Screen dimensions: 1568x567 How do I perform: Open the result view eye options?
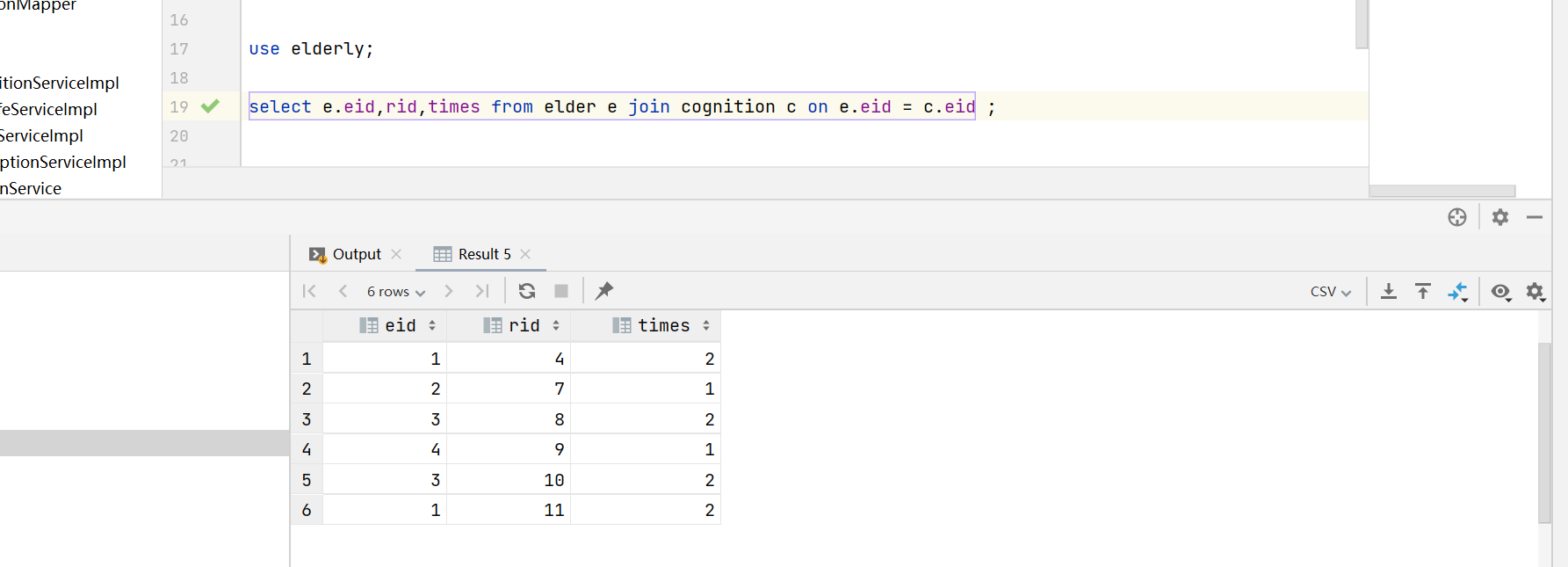(1501, 292)
